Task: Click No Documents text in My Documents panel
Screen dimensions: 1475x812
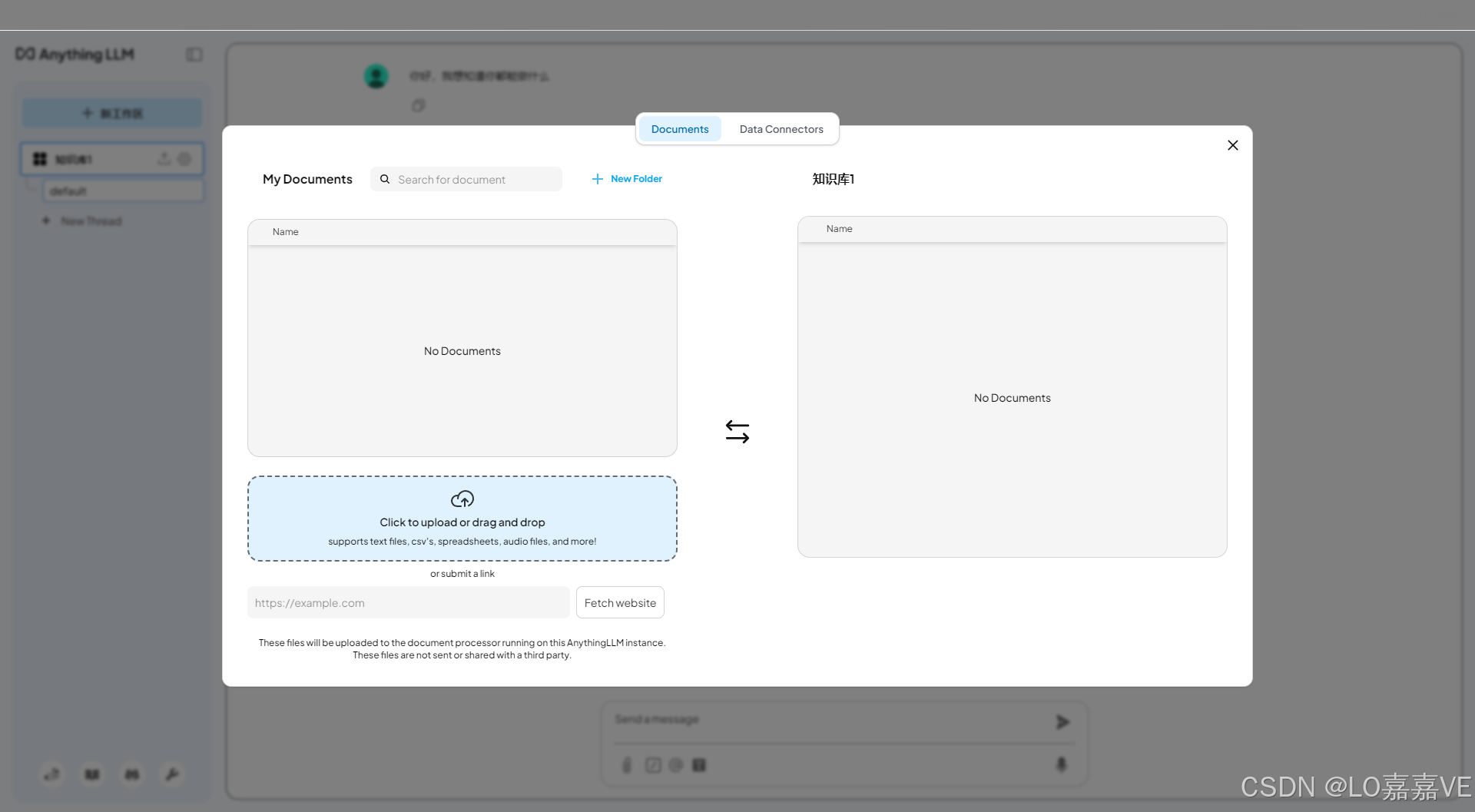Action: (462, 351)
